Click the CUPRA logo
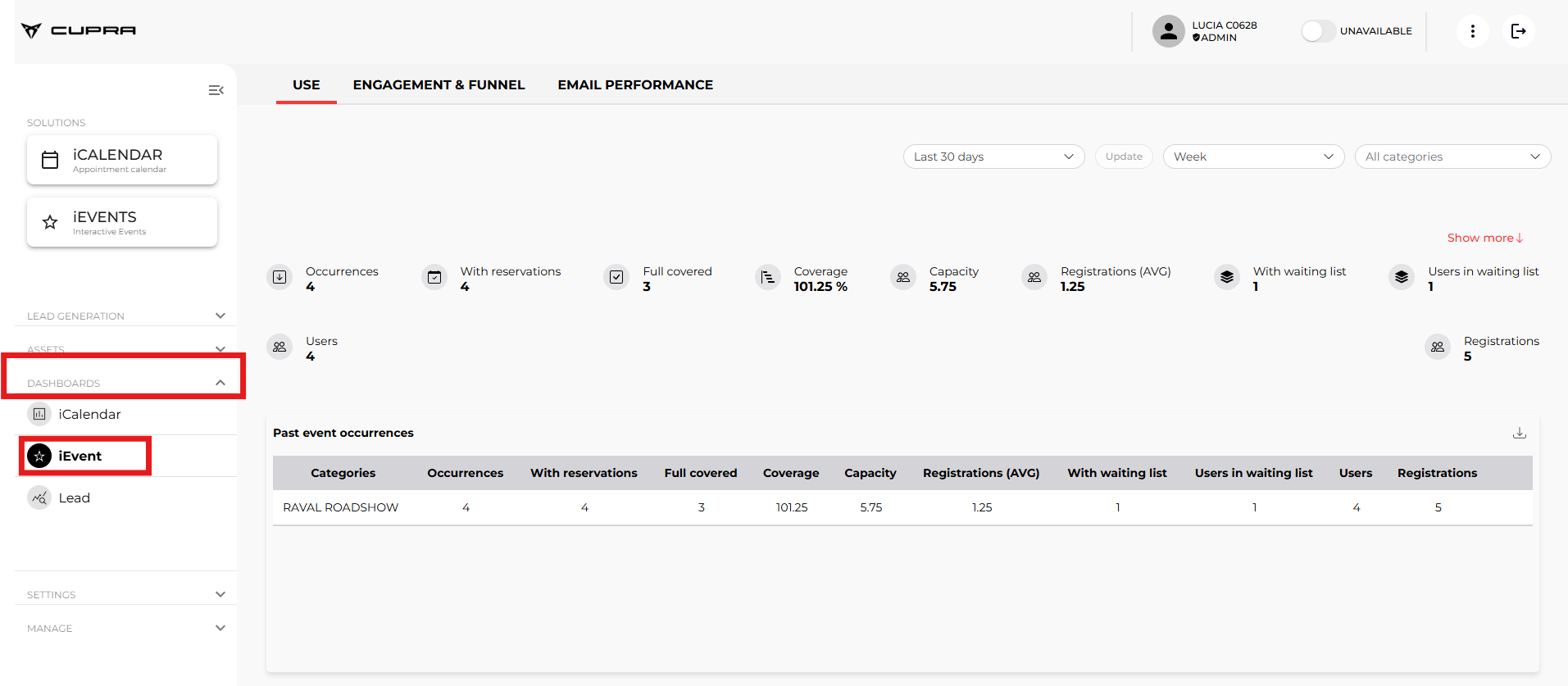1568x686 pixels. click(x=79, y=30)
